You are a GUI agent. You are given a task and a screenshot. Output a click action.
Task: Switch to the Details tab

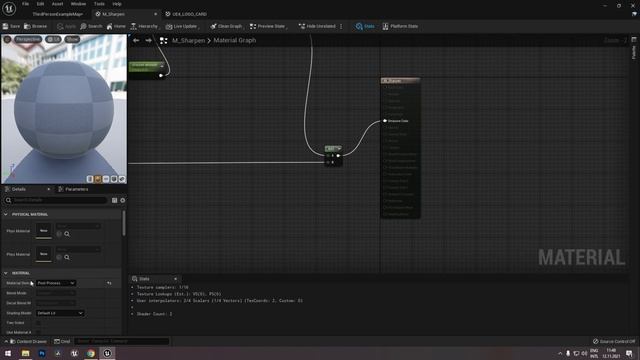(x=19, y=189)
